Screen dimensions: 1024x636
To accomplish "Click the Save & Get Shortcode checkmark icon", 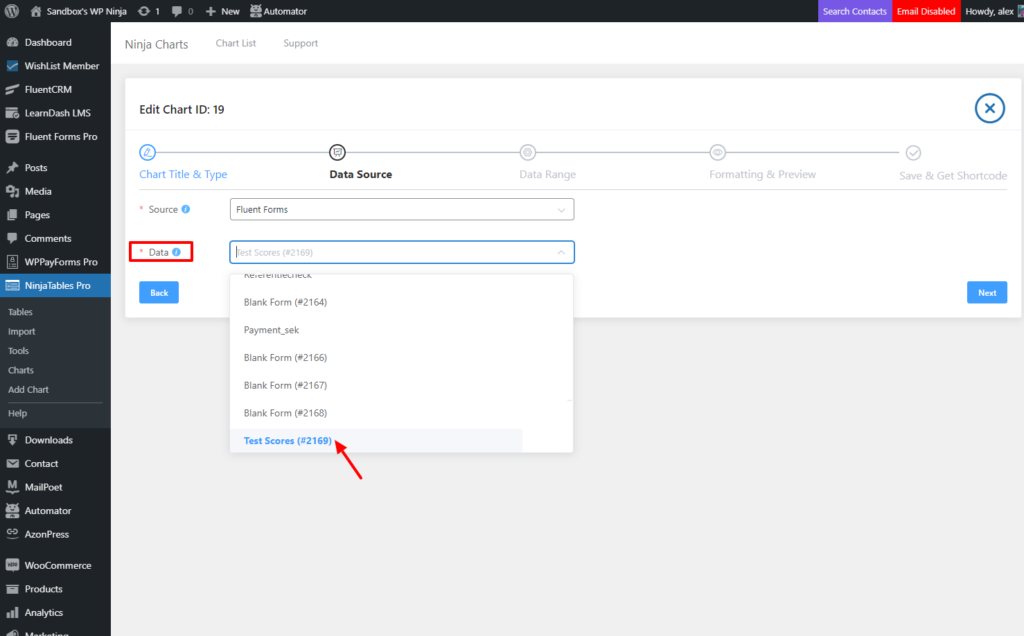I will point(913,152).
